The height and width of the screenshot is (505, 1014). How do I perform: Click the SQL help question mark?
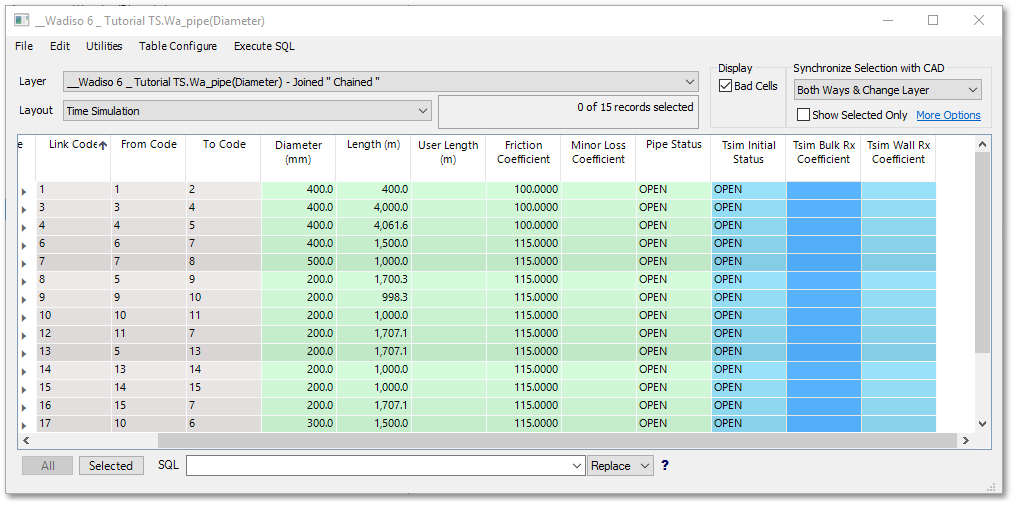point(665,465)
